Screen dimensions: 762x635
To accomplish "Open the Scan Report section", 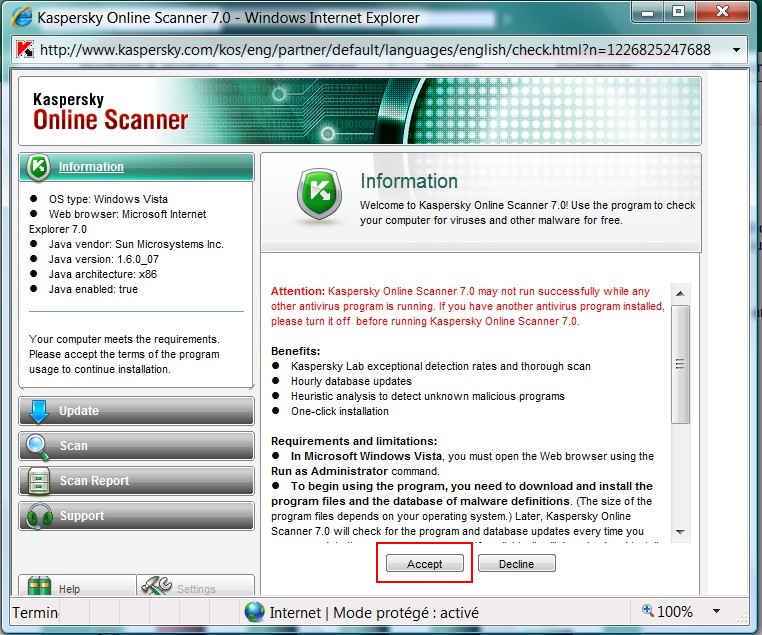I will pos(137,481).
